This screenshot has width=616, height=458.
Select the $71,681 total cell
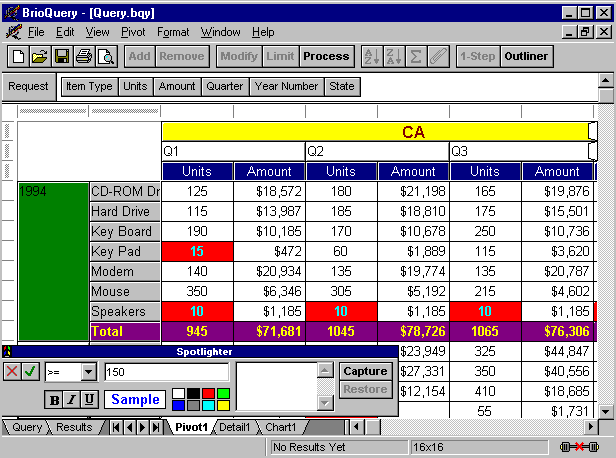[x=270, y=332]
